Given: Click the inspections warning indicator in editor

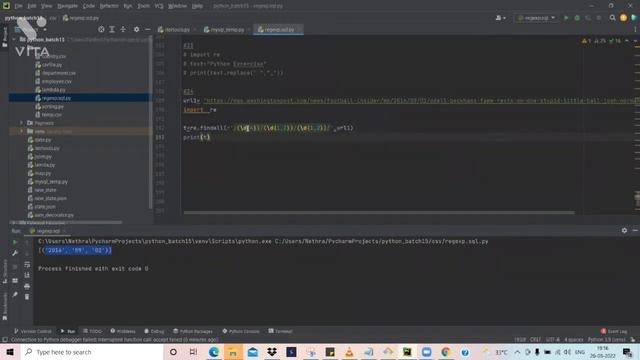Looking at the screenshot, I should (601, 41).
